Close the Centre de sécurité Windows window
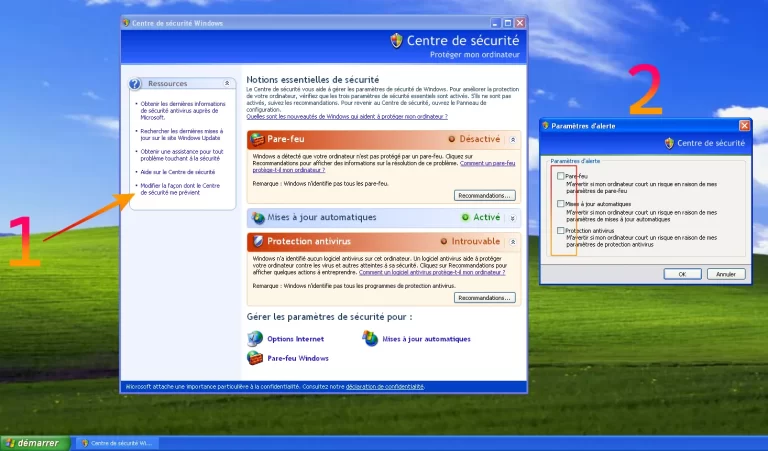 (x=520, y=23)
